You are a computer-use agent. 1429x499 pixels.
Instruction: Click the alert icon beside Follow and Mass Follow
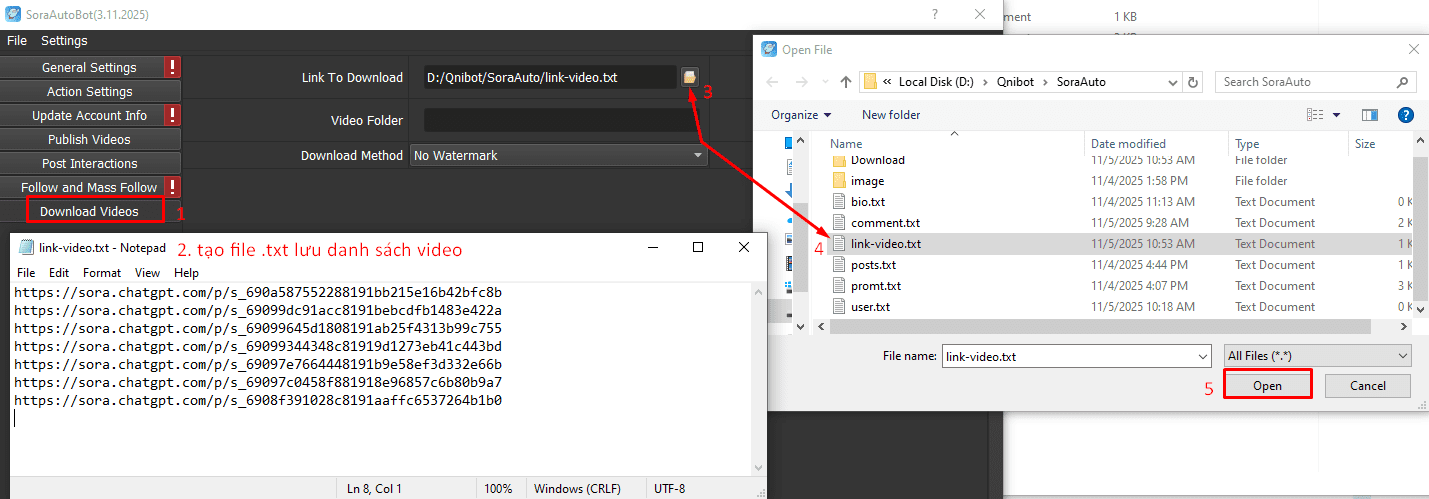pos(173,187)
